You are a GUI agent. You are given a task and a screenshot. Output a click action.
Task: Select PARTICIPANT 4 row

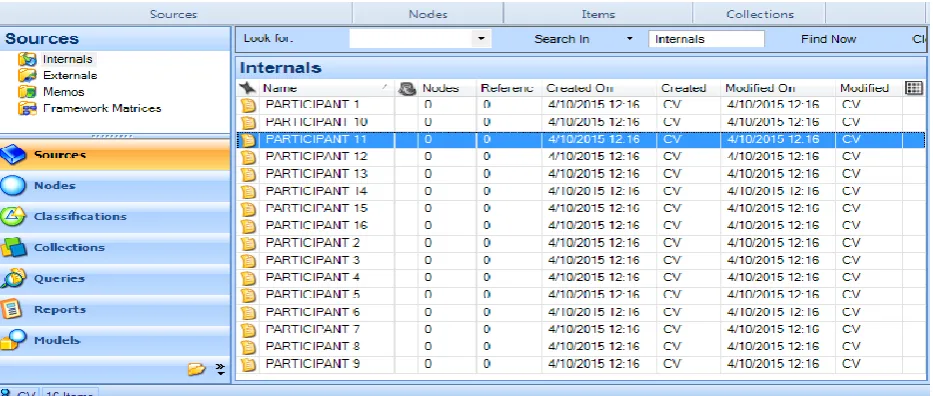[x=581, y=278]
